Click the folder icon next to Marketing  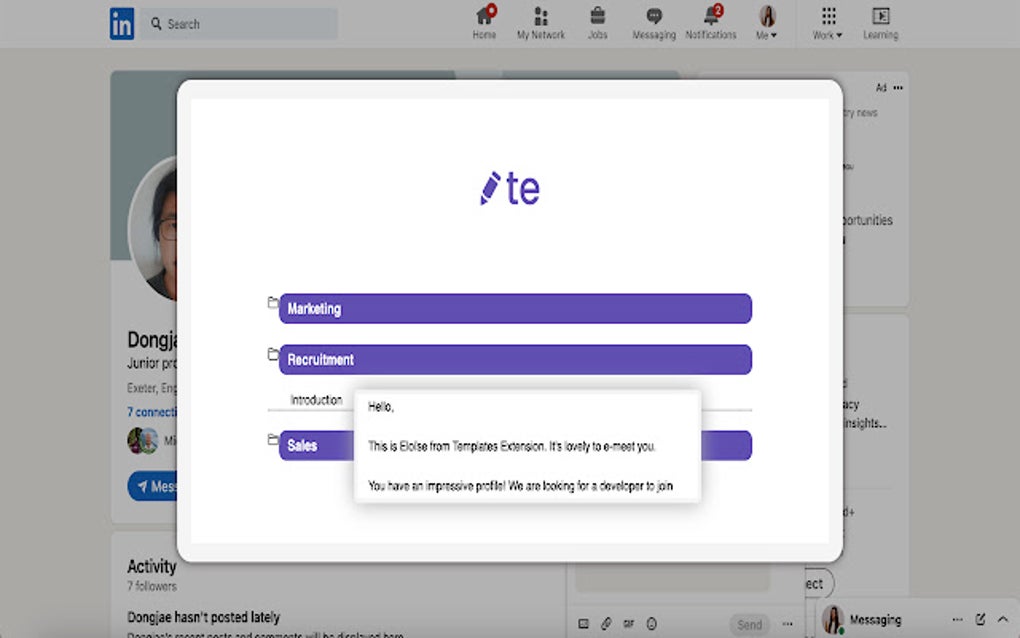click(271, 304)
